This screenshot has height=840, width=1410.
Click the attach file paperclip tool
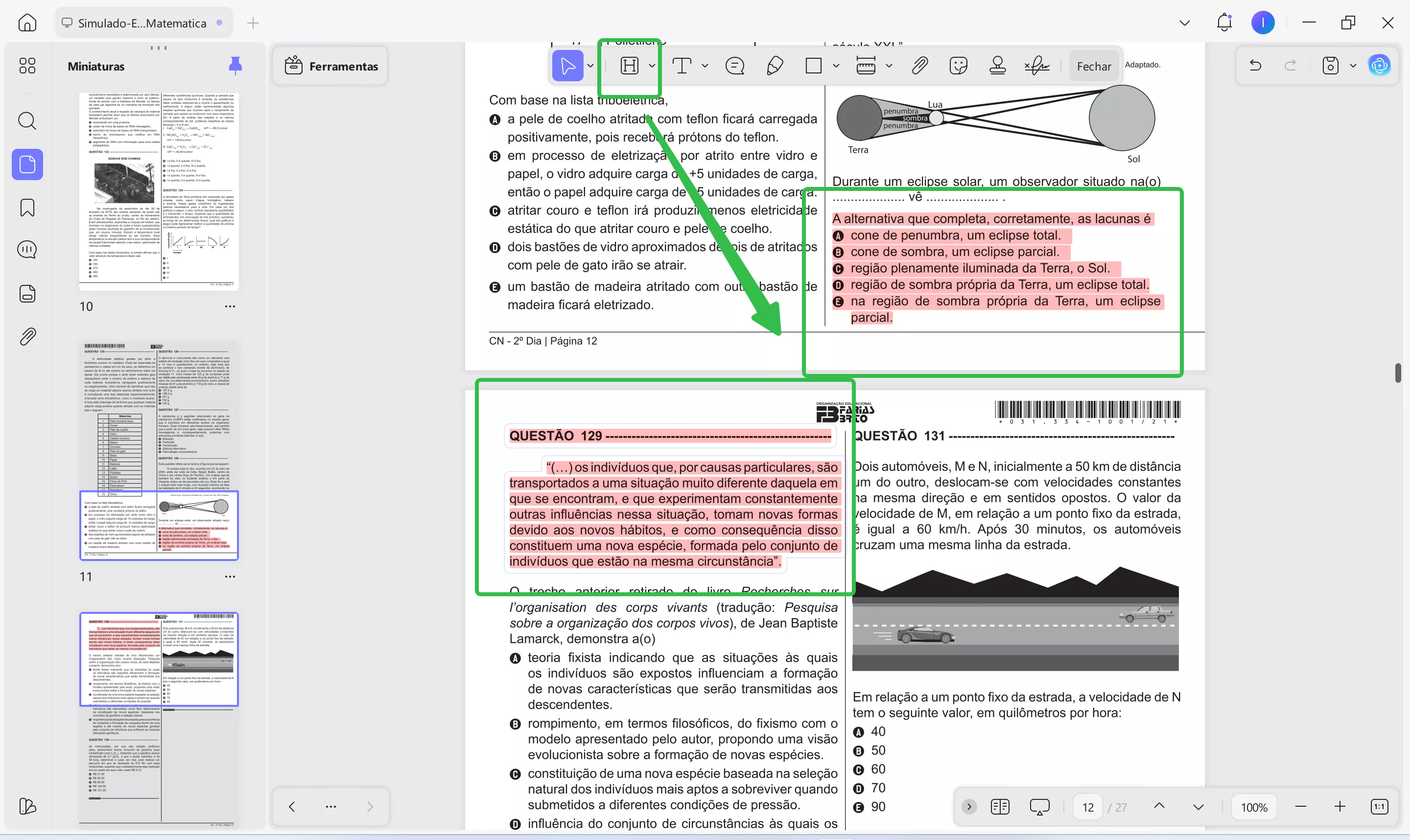pyautogui.click(x=920, y=66)
